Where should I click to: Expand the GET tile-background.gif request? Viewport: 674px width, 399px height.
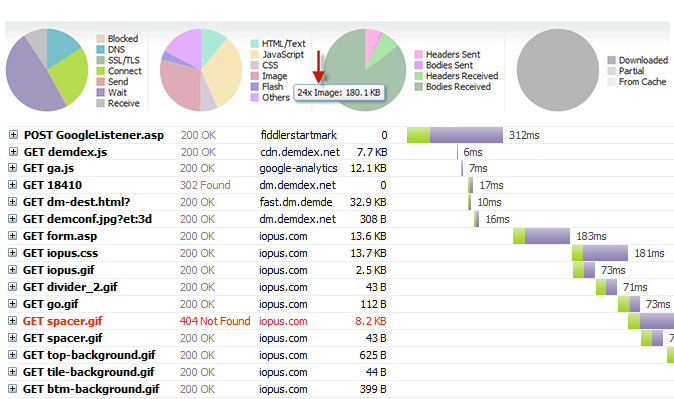pyautogui.click(x=12, y=372)
